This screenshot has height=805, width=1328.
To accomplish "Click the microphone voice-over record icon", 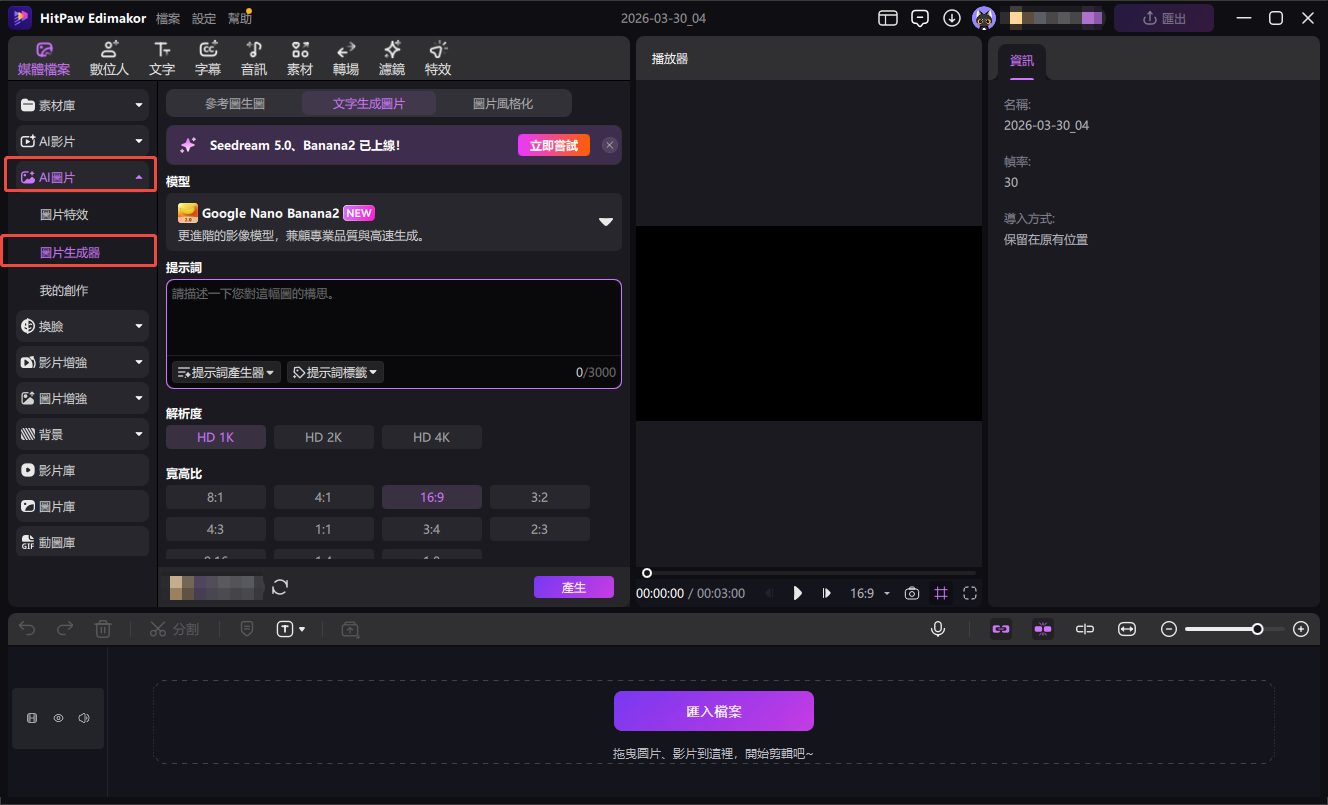I will point(938,629).
